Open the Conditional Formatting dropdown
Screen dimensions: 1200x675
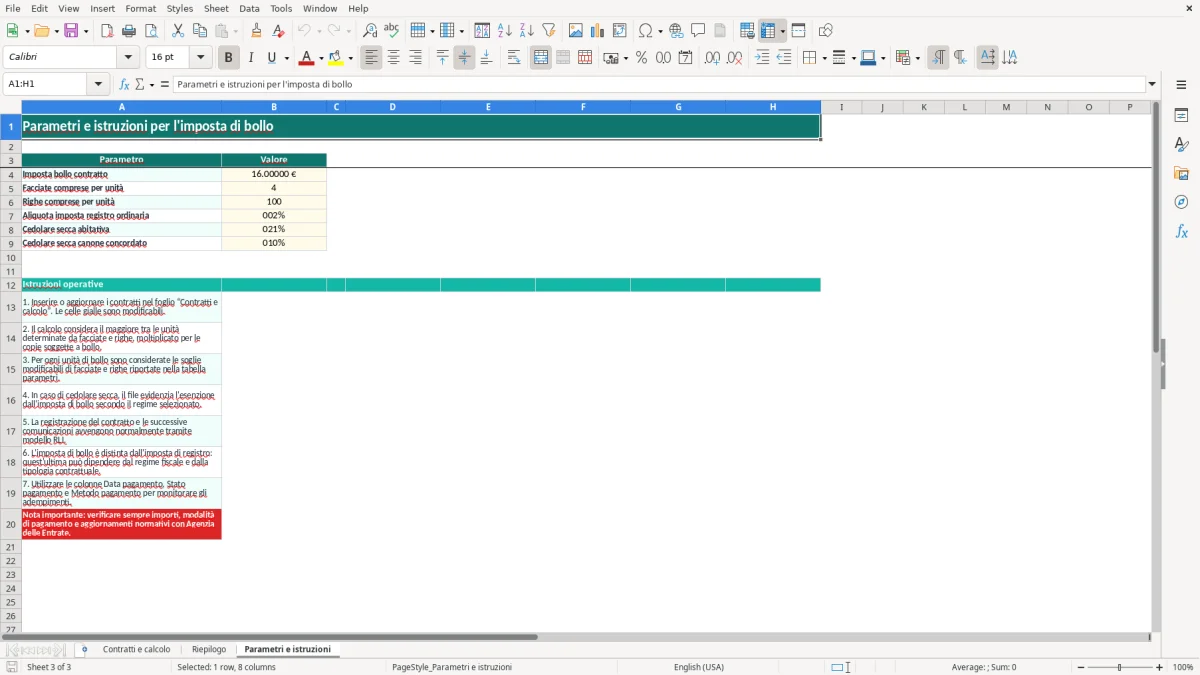point(917,58)
